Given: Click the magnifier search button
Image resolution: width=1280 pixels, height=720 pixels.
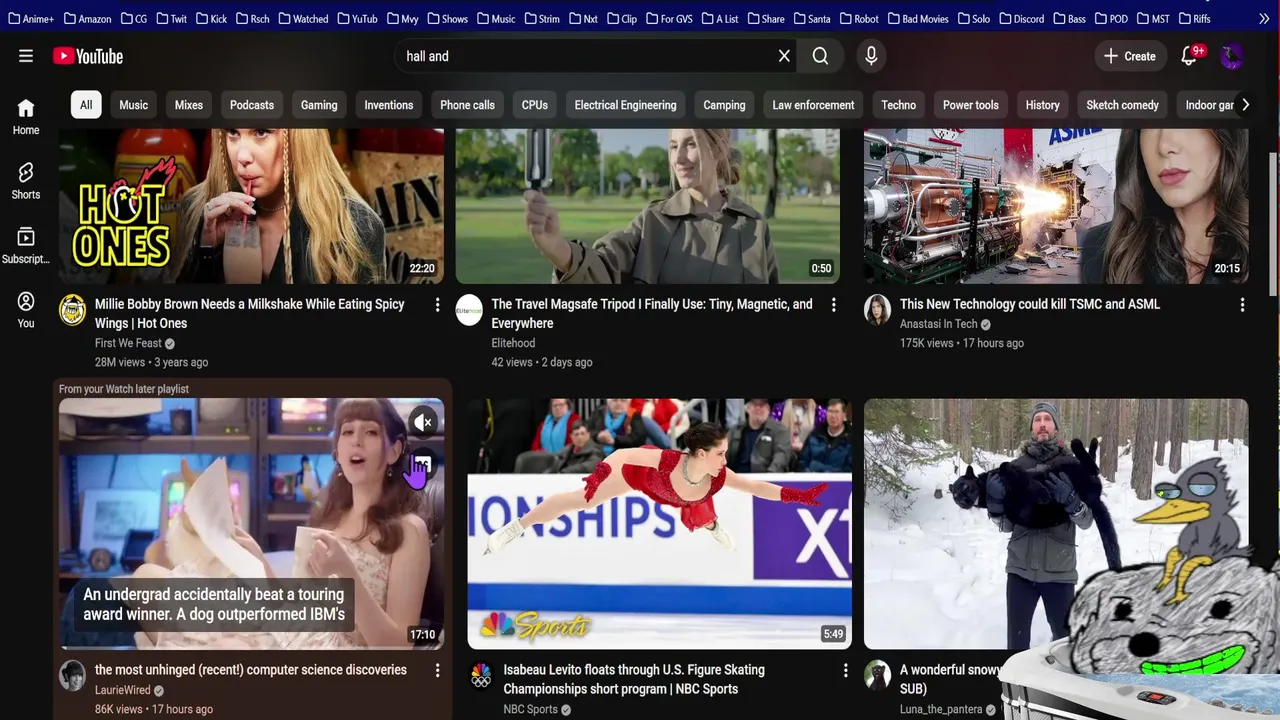Looking at the screenshot, I should point(821,56).
